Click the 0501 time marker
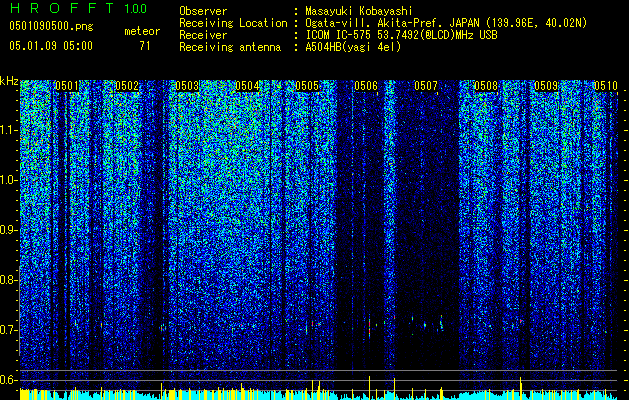Viewport: 629px width, 400px height. (x=67, y=86)
